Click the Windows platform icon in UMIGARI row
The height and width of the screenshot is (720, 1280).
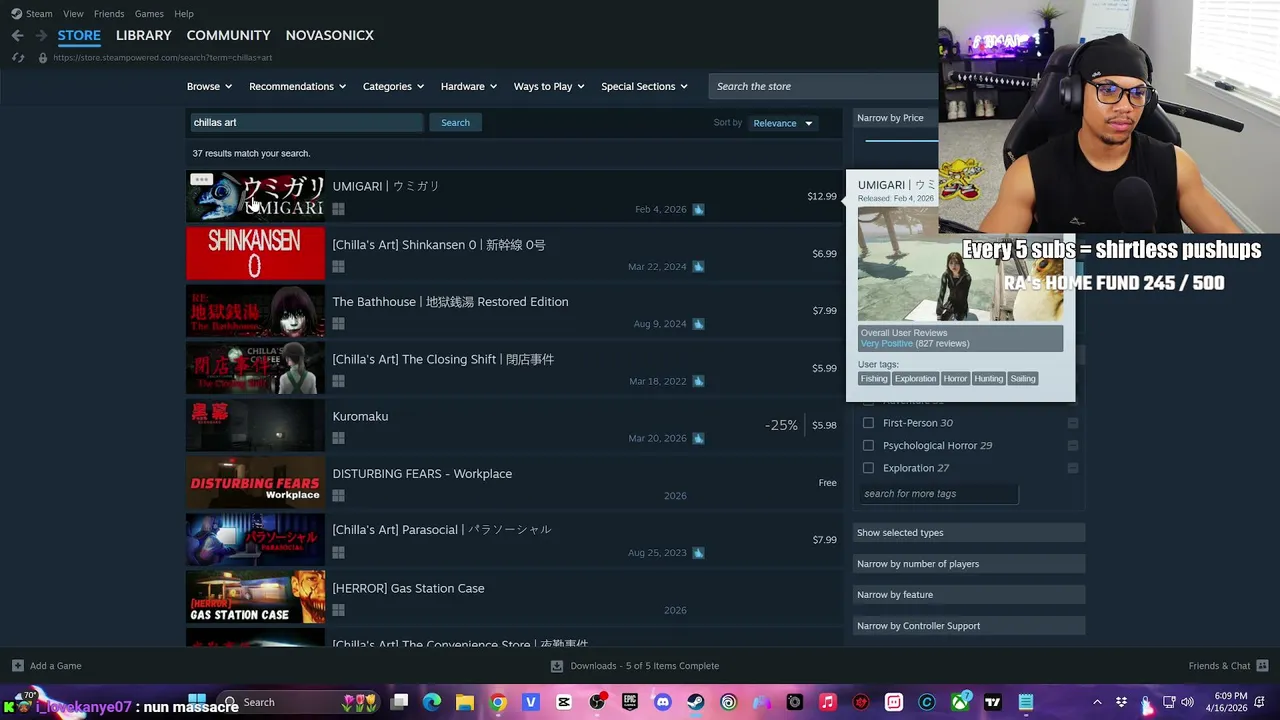pyautogui.click(x=338, y=209)
